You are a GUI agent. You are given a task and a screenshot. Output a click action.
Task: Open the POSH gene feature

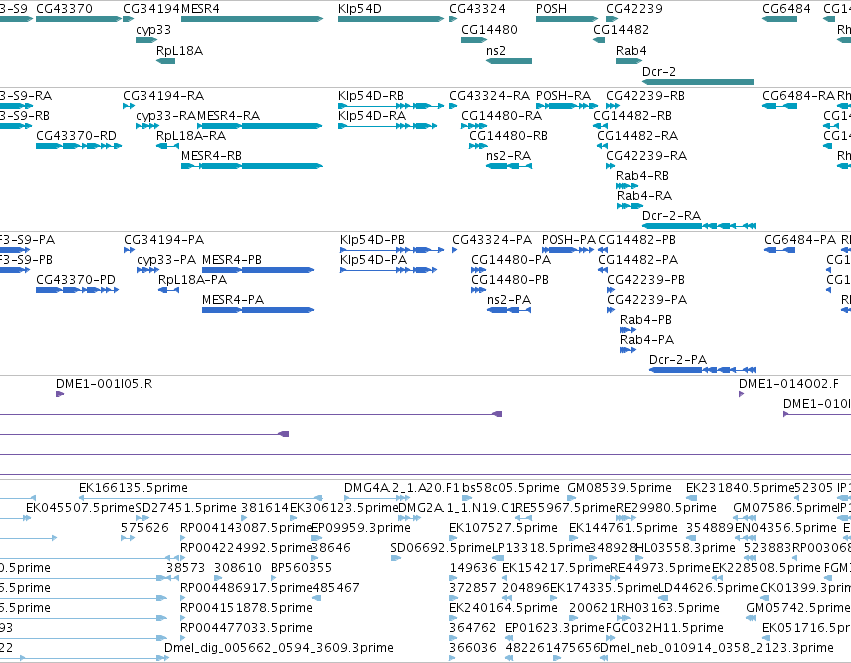coord(567,19)
